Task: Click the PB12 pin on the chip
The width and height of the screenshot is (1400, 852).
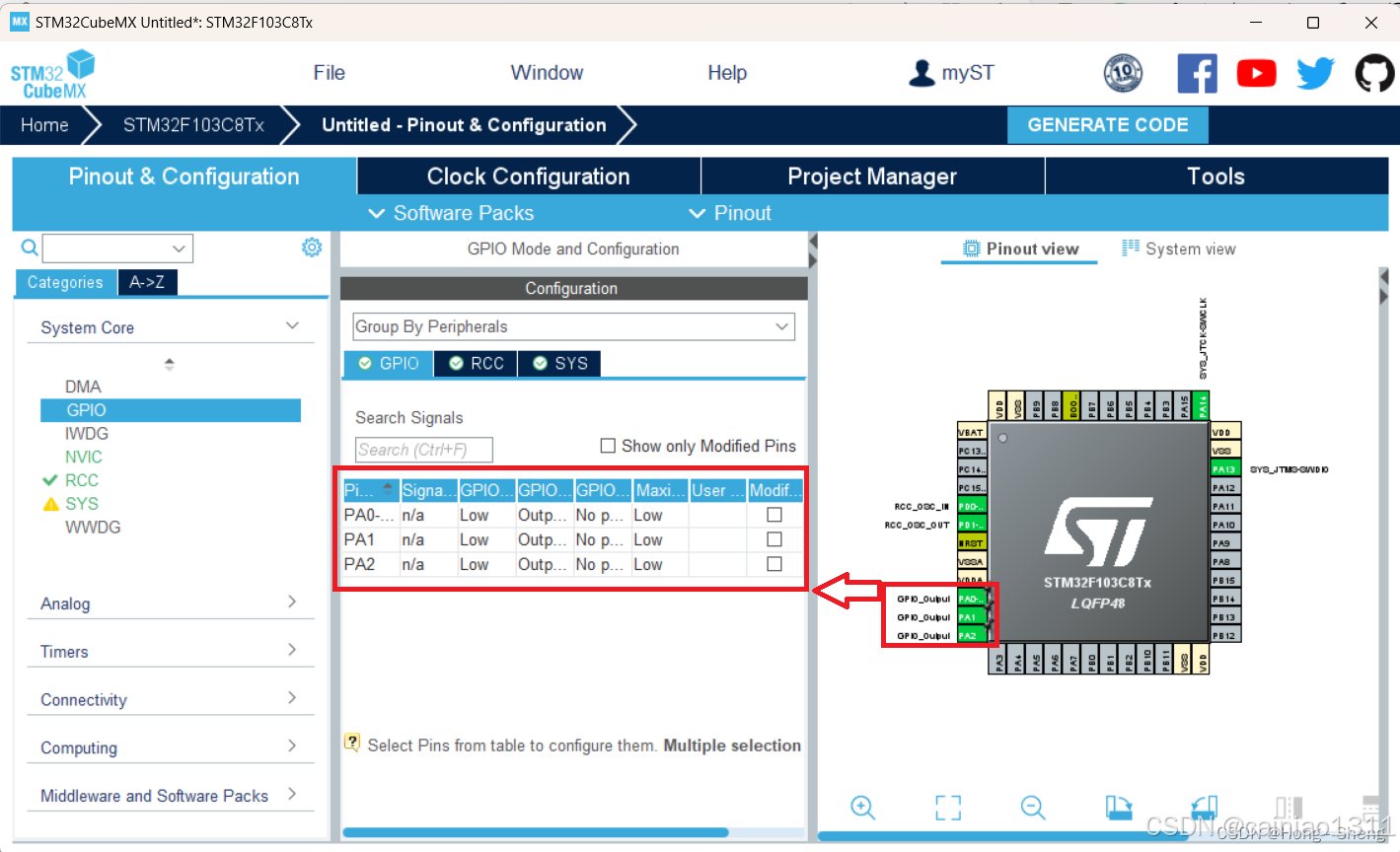Action: (x=1224, y=636)
